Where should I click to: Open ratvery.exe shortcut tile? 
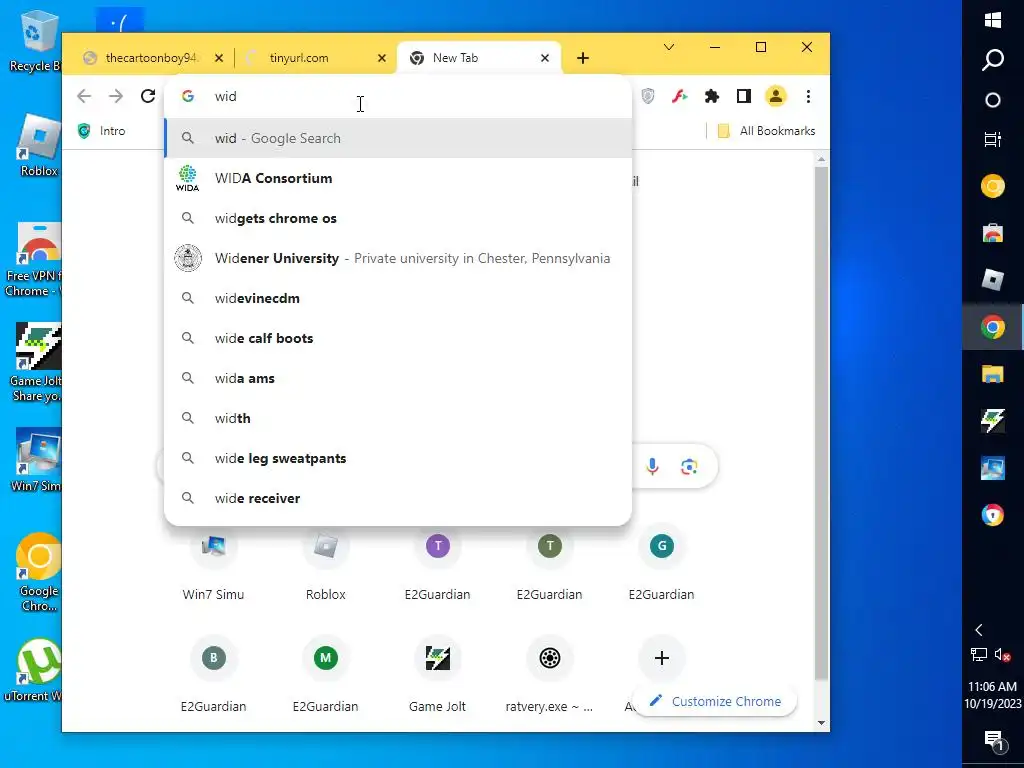(549, 676)
